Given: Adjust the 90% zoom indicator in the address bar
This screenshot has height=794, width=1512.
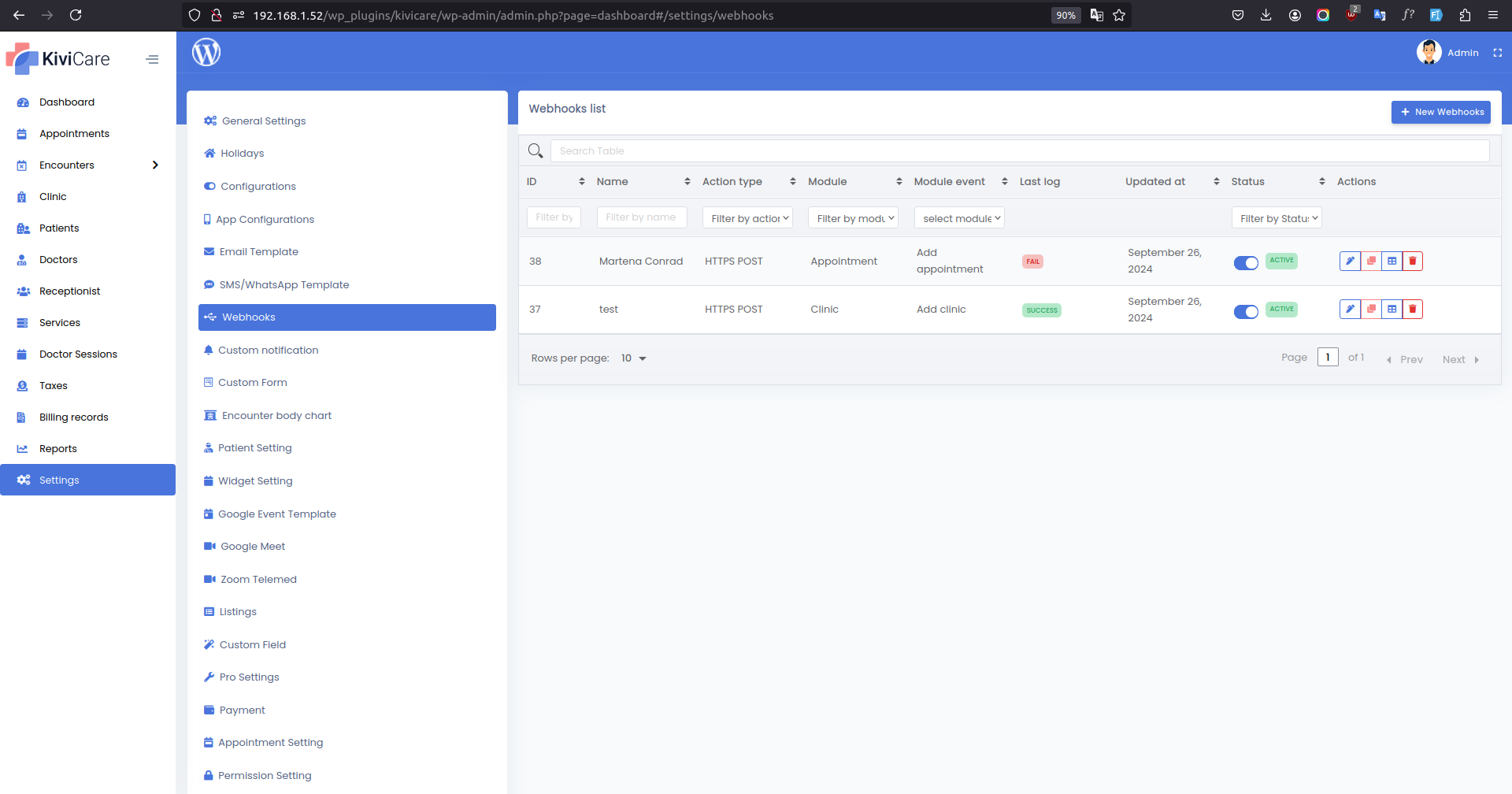Looking at the screenshot, I should point(1065,15).
